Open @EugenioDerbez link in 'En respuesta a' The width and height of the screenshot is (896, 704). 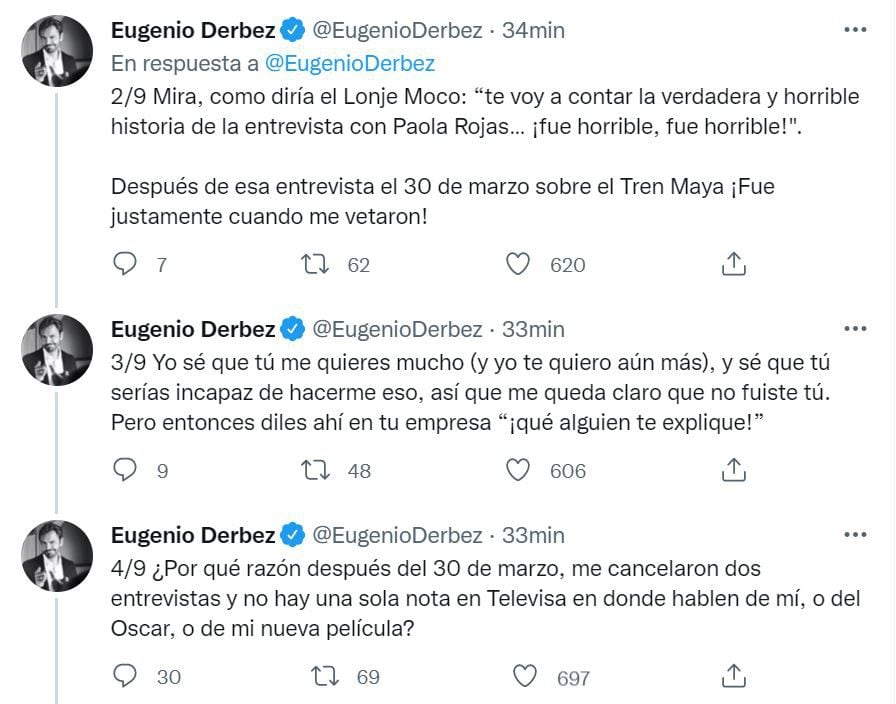pos(349,63)
